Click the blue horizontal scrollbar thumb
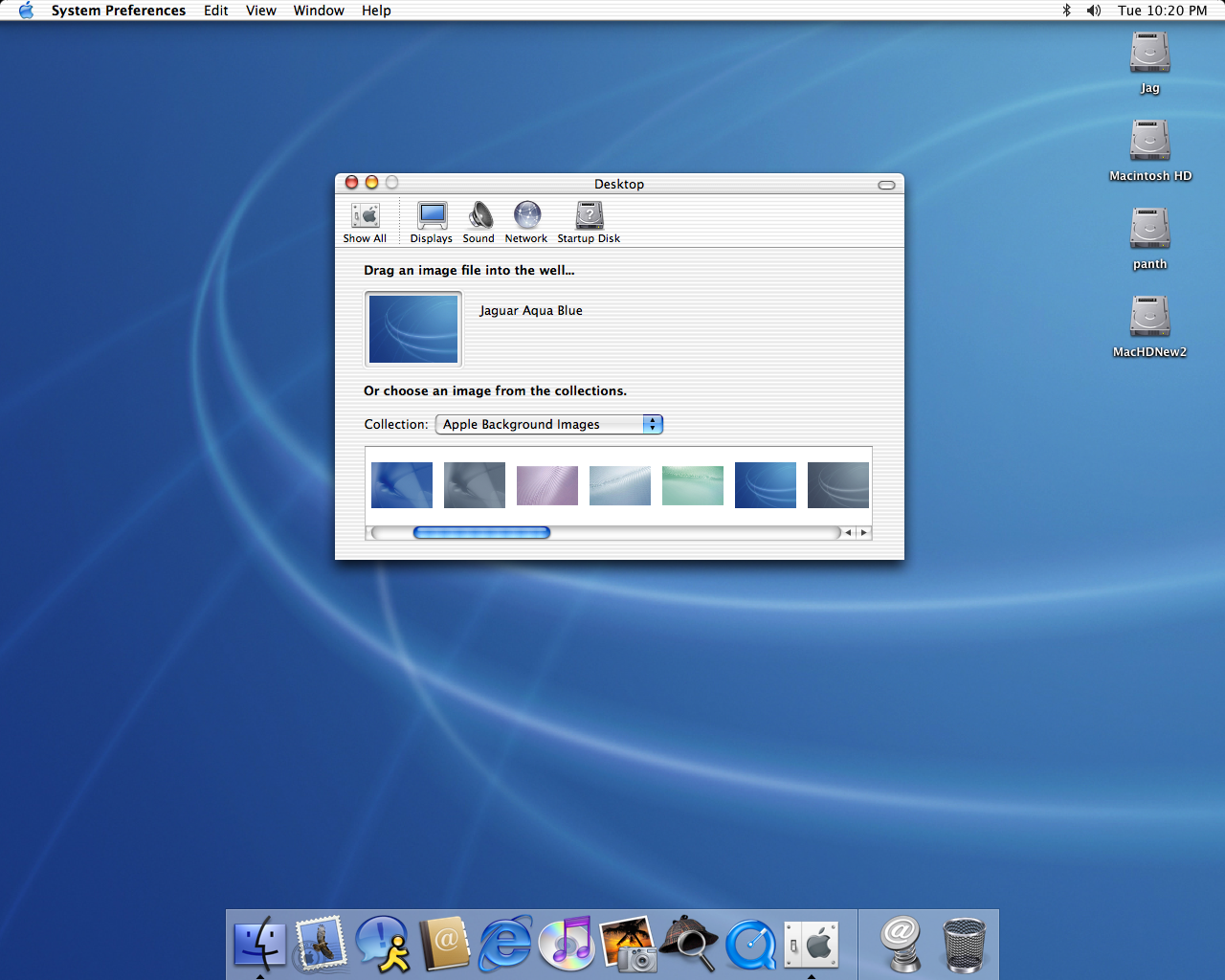 tap(481, 533)
